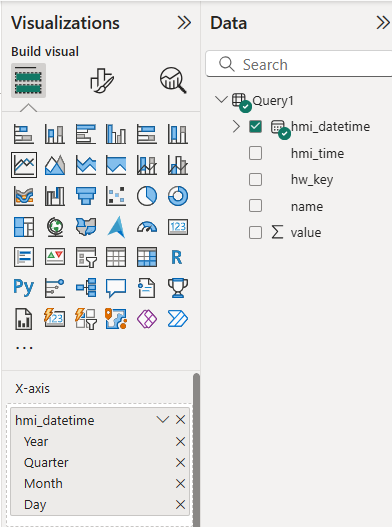Viewport: 392px width, 527px height.
Task: Select the multi-row card visual
Action: click(x=24, y=257)
